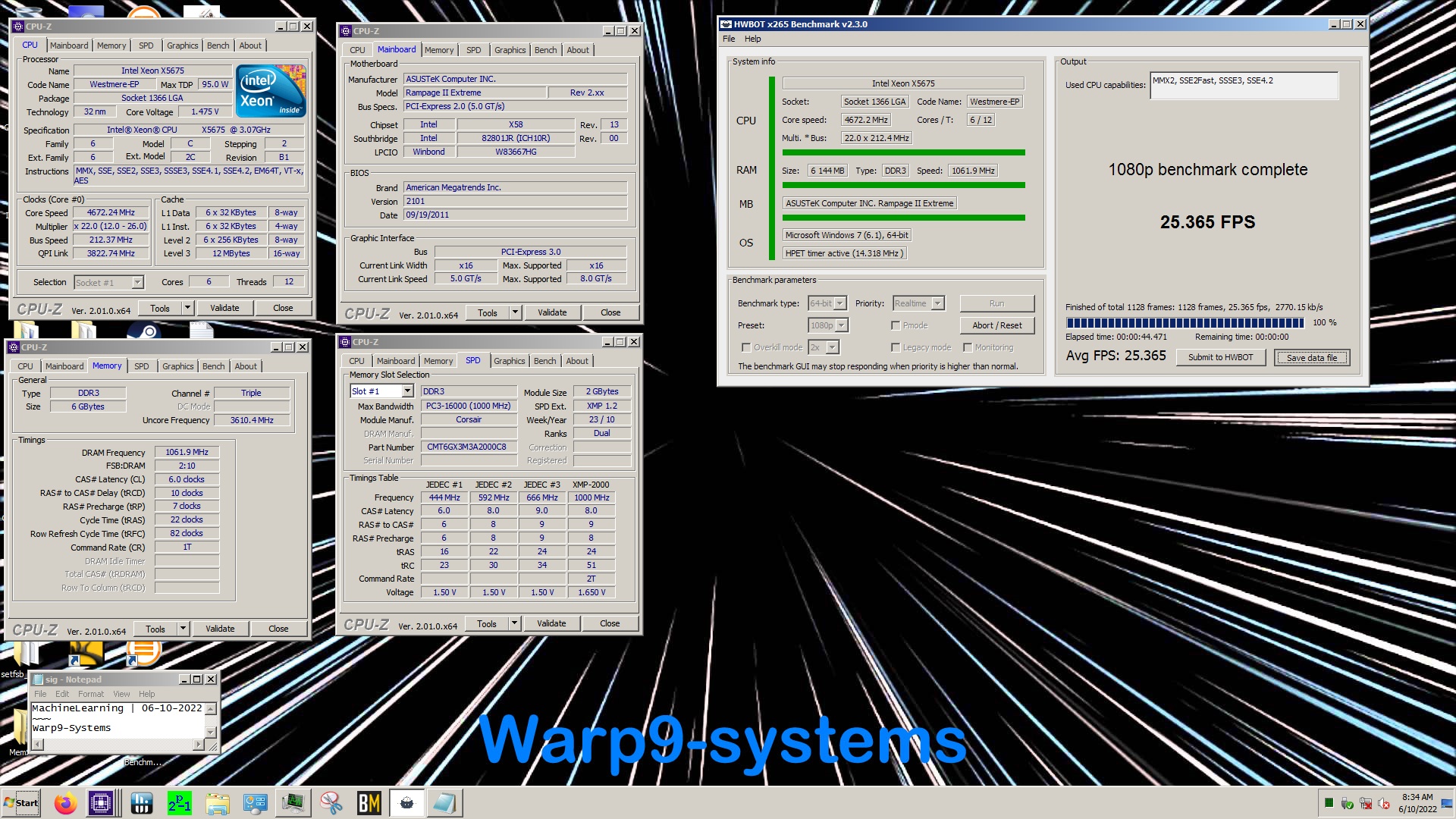The width and height of the screenshot is (1456, 819).
Task: Click the network tray icon with red X
Action: [1366, 803]
